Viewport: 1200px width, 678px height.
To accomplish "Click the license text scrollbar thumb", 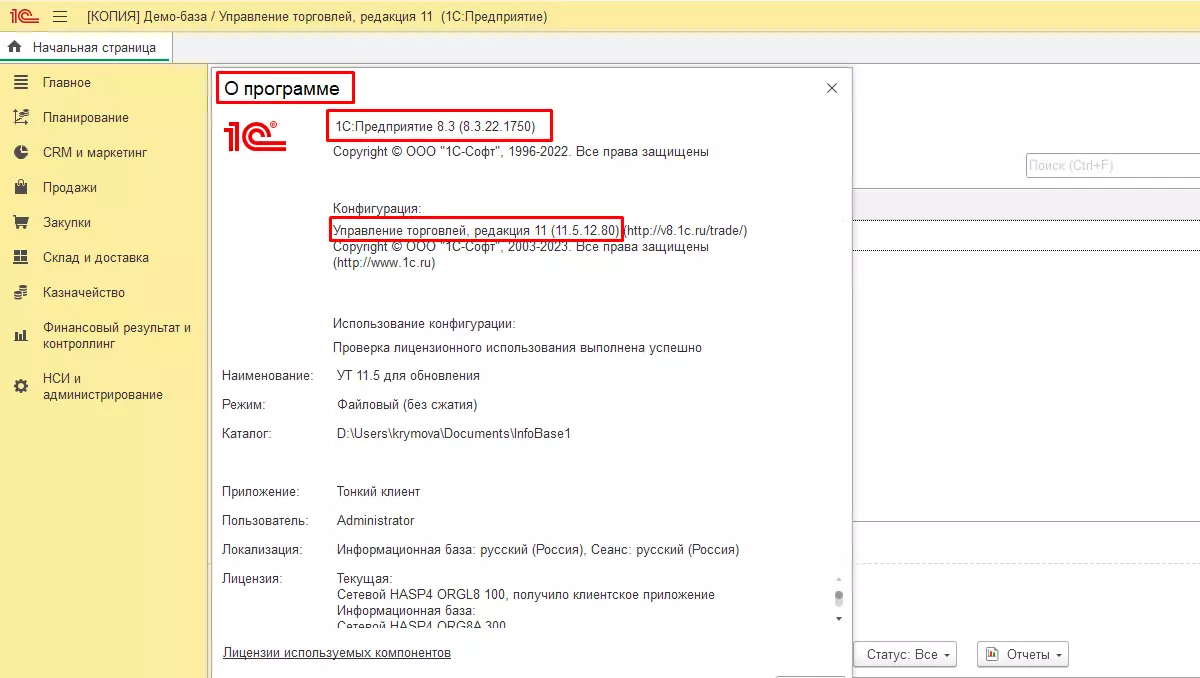I will pyautogui.click(x=839, y=597).
